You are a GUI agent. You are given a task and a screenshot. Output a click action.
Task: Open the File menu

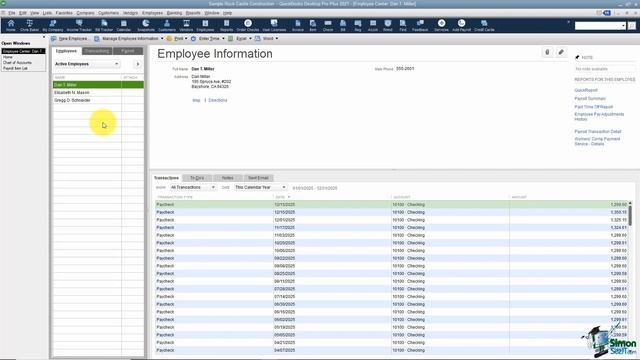[12, 13]
